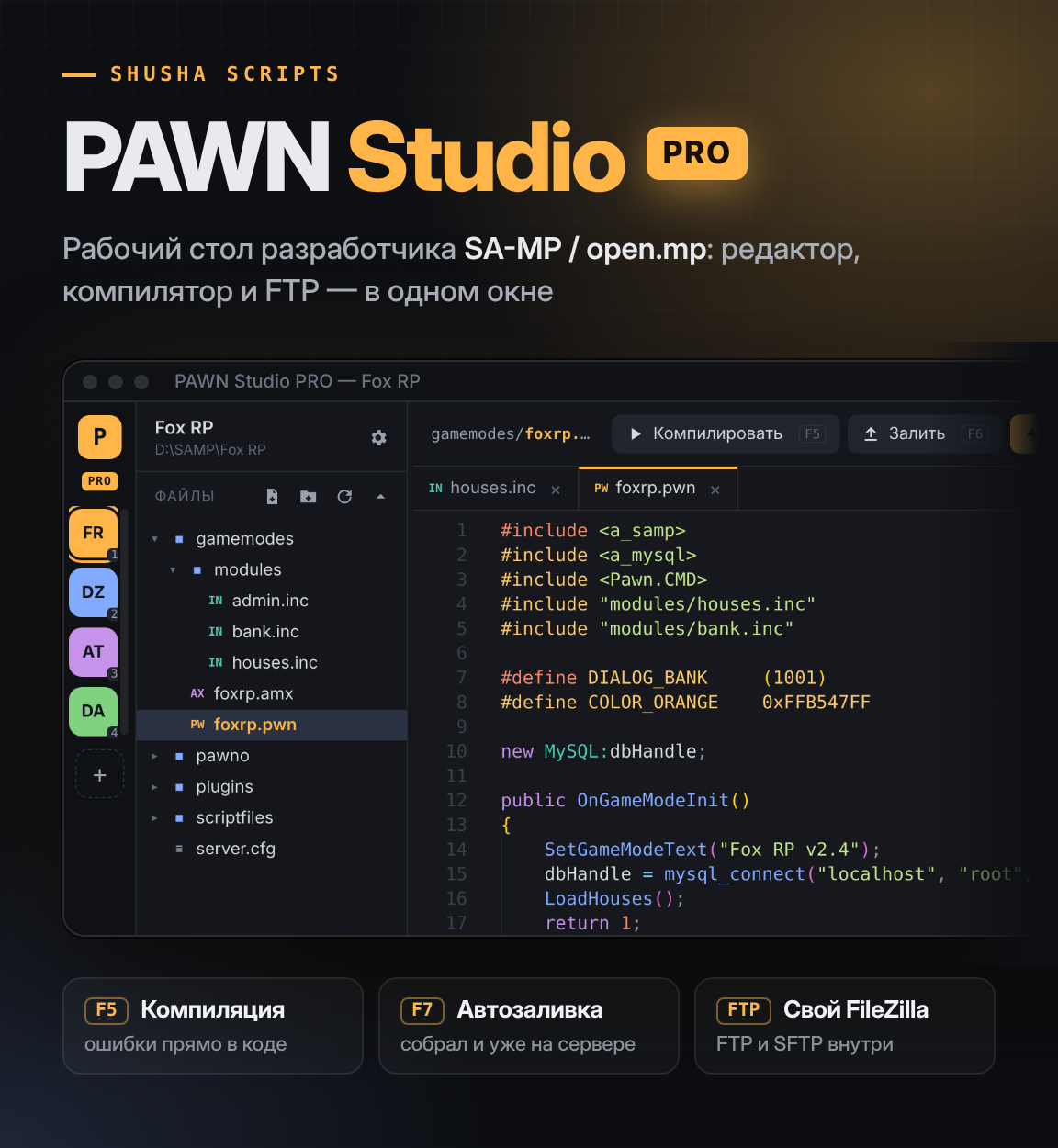Click the gamemodes/foxrp breadcrumb path
This screenshot has height=1148, width=1058.
511,433
